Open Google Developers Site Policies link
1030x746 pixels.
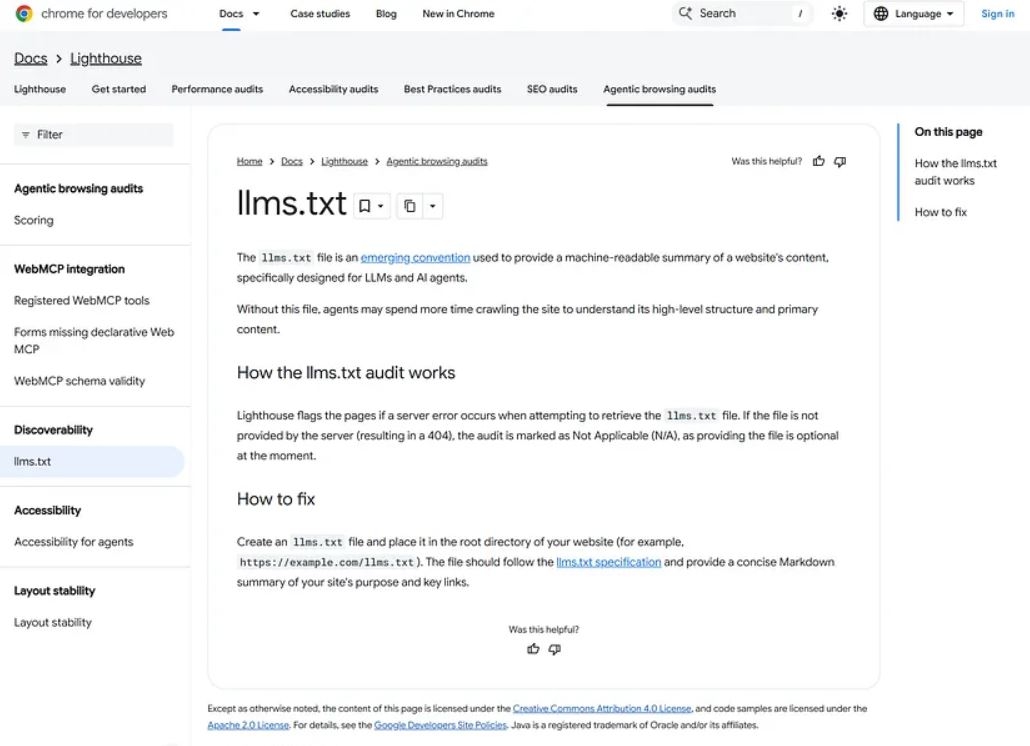click(x=440, y=725)
